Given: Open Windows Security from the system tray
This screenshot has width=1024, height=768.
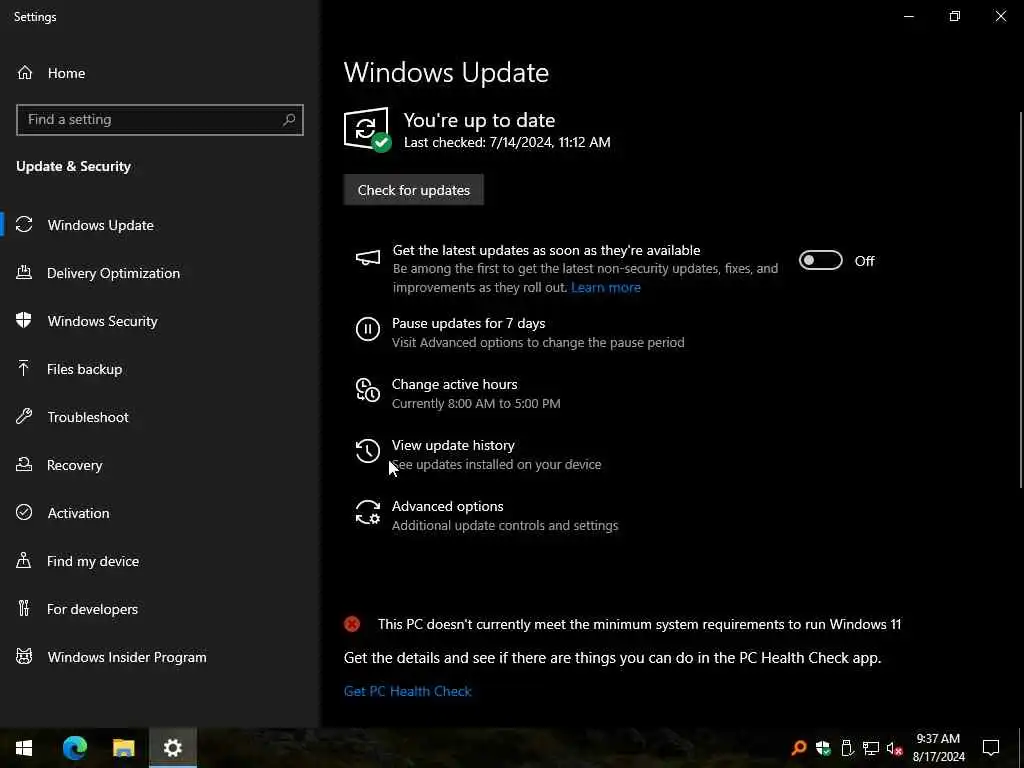Looking at the screenshot, I should click(823, 748).
